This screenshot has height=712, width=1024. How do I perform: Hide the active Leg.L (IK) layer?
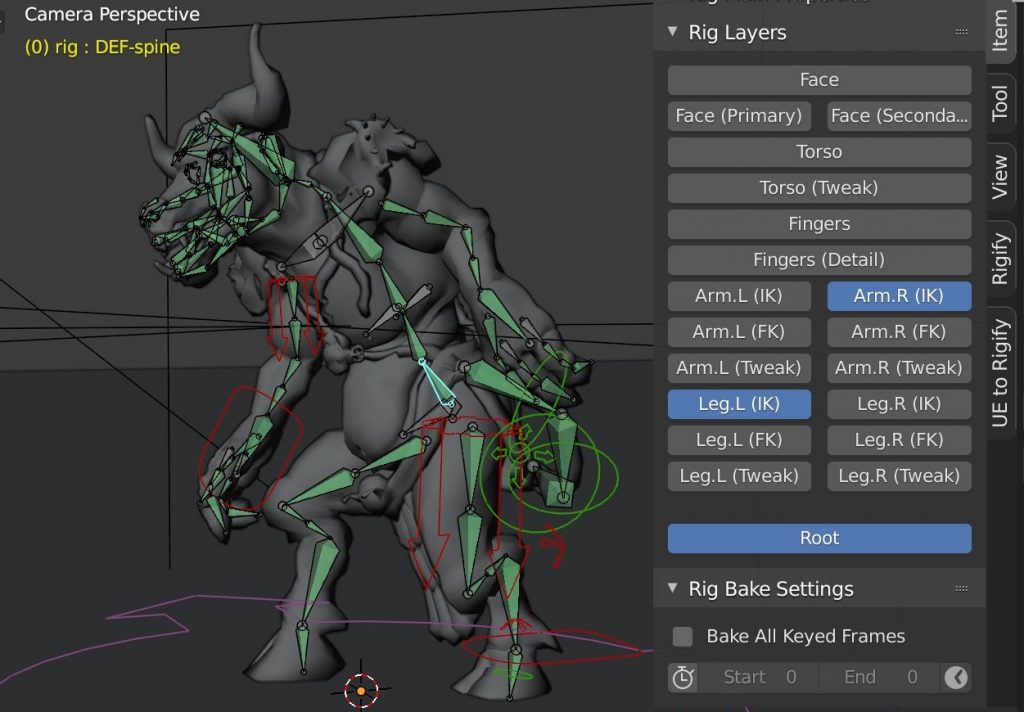pyautogui.click(x=739, y=404)
